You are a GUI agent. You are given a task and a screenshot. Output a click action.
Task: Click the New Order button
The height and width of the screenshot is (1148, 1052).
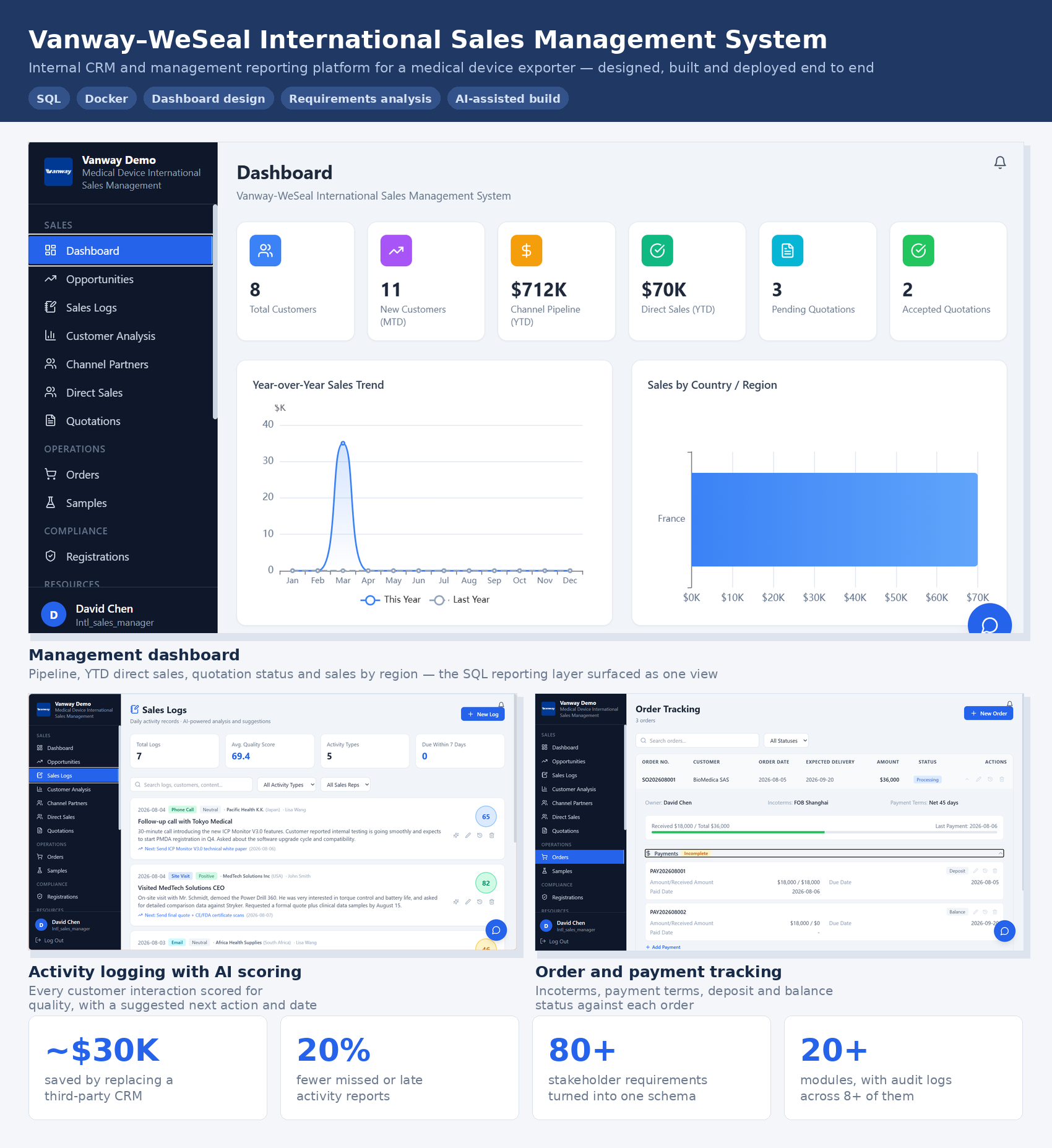[x=988, y=714]
